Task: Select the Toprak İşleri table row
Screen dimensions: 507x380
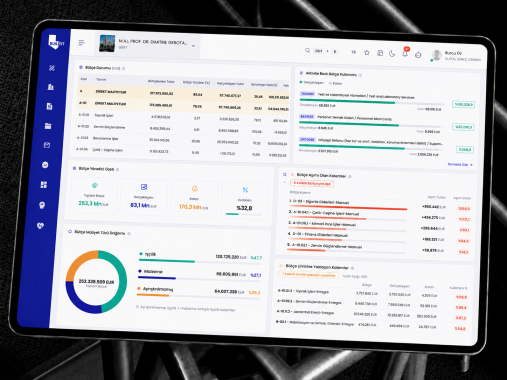Action: (182, 118)
